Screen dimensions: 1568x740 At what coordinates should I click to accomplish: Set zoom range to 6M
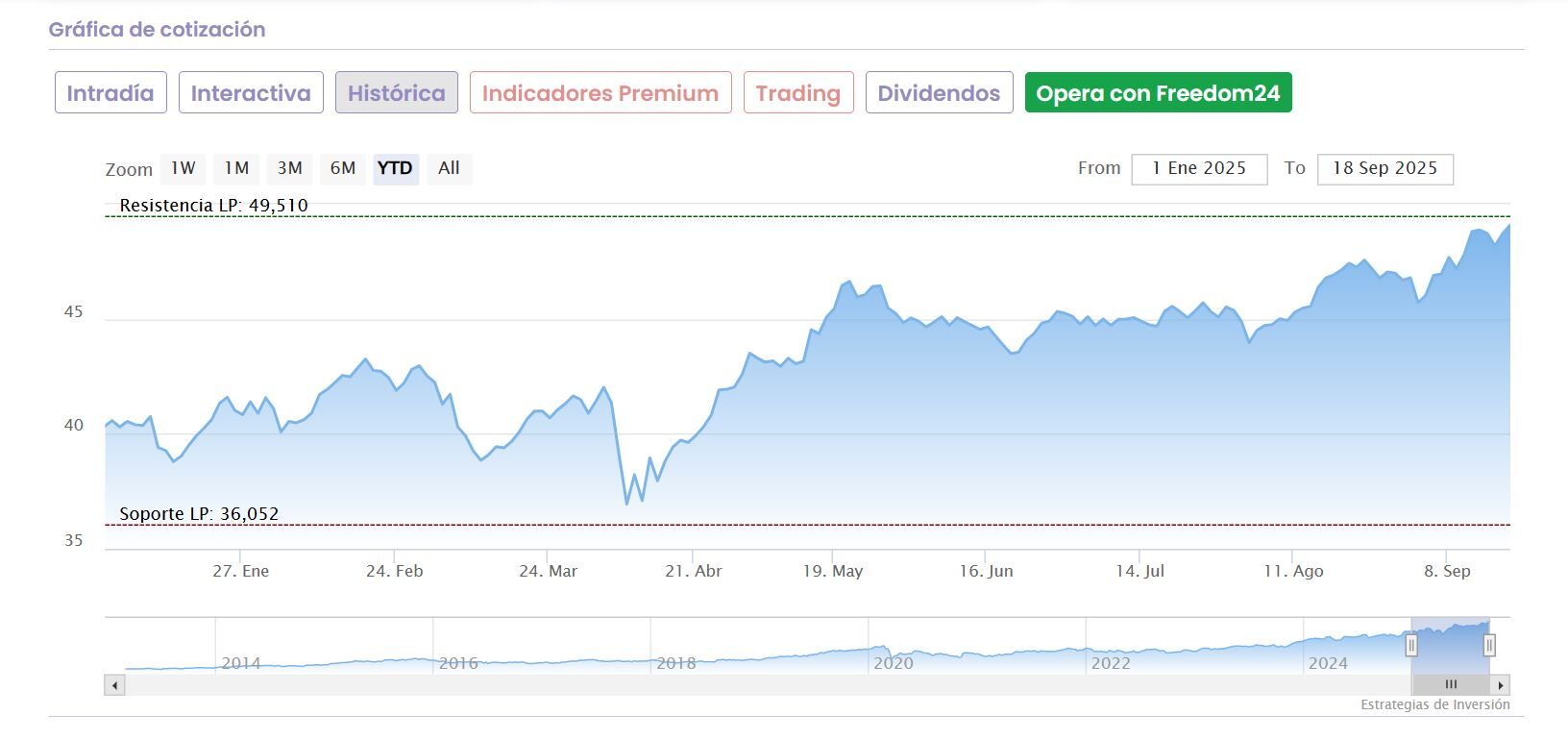click(343, 168)
